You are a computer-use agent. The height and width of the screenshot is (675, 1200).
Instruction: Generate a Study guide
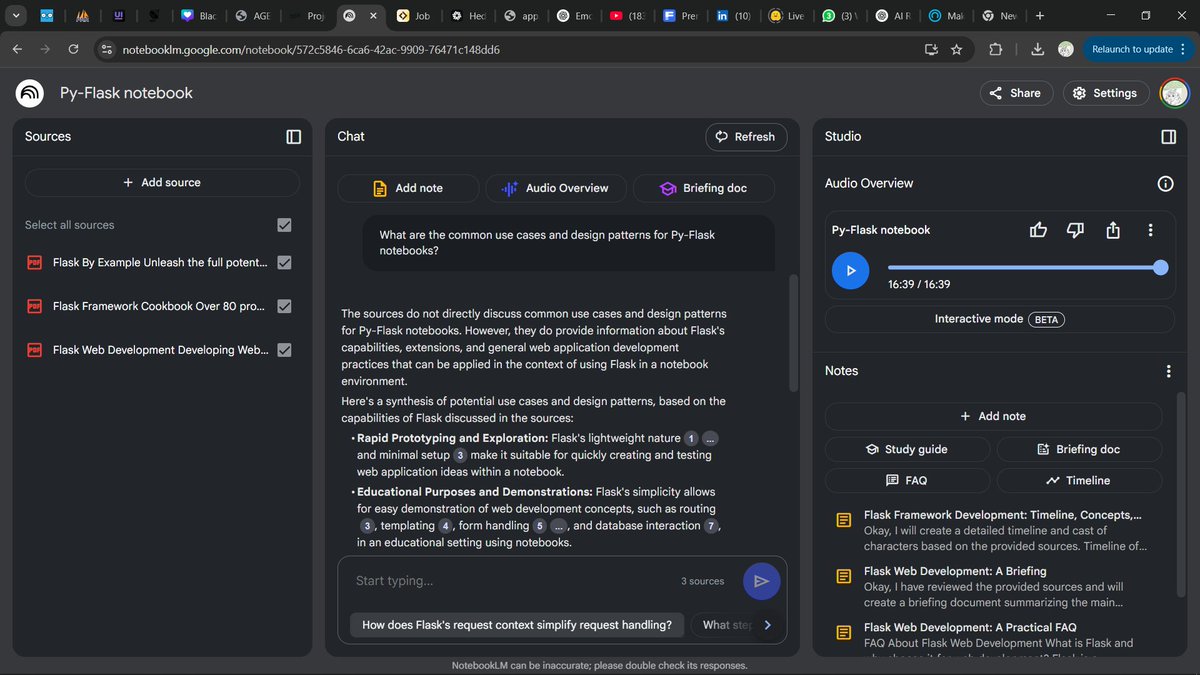907,449
